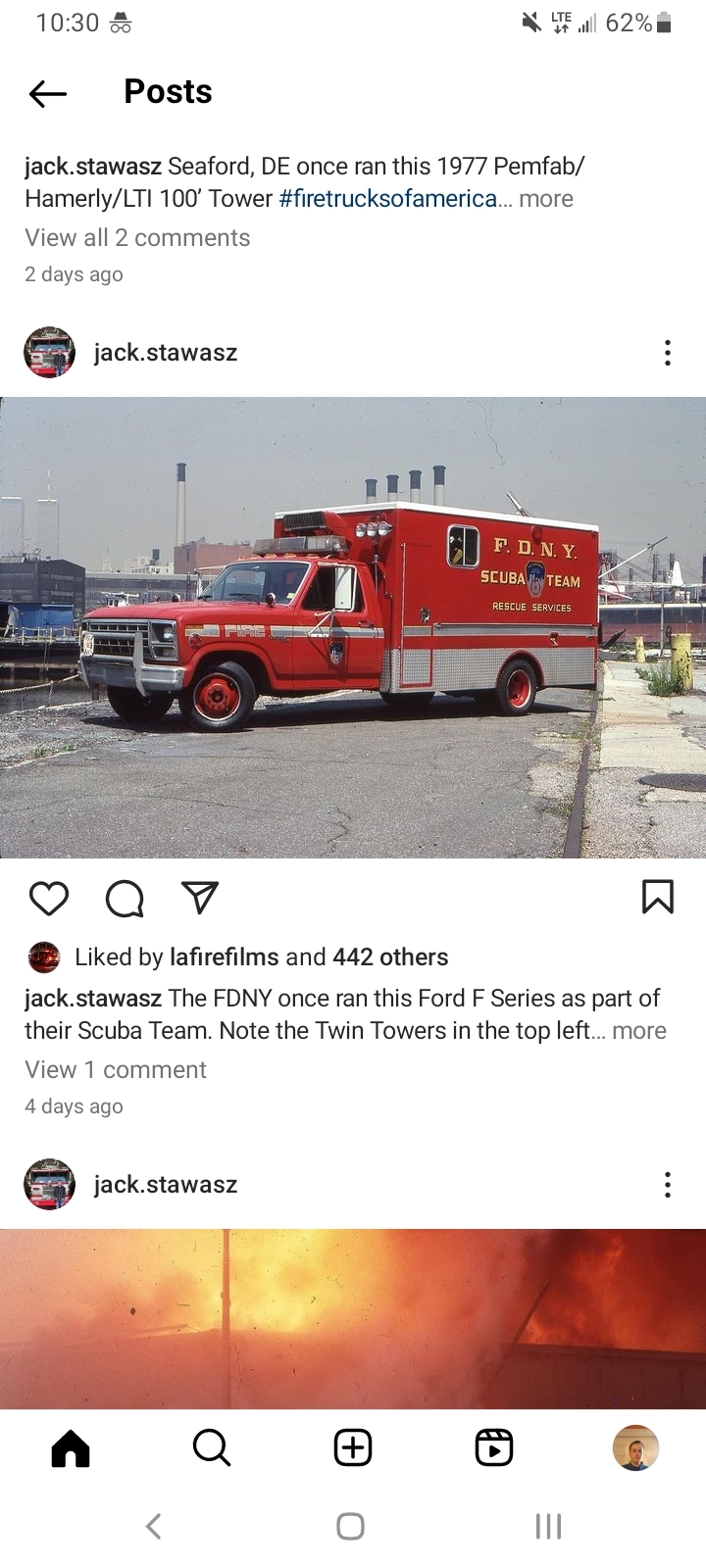The height and width of the screenshot is (1568, 706).
Task: Like the FDNY Scuba Team post
Action: 48,898
